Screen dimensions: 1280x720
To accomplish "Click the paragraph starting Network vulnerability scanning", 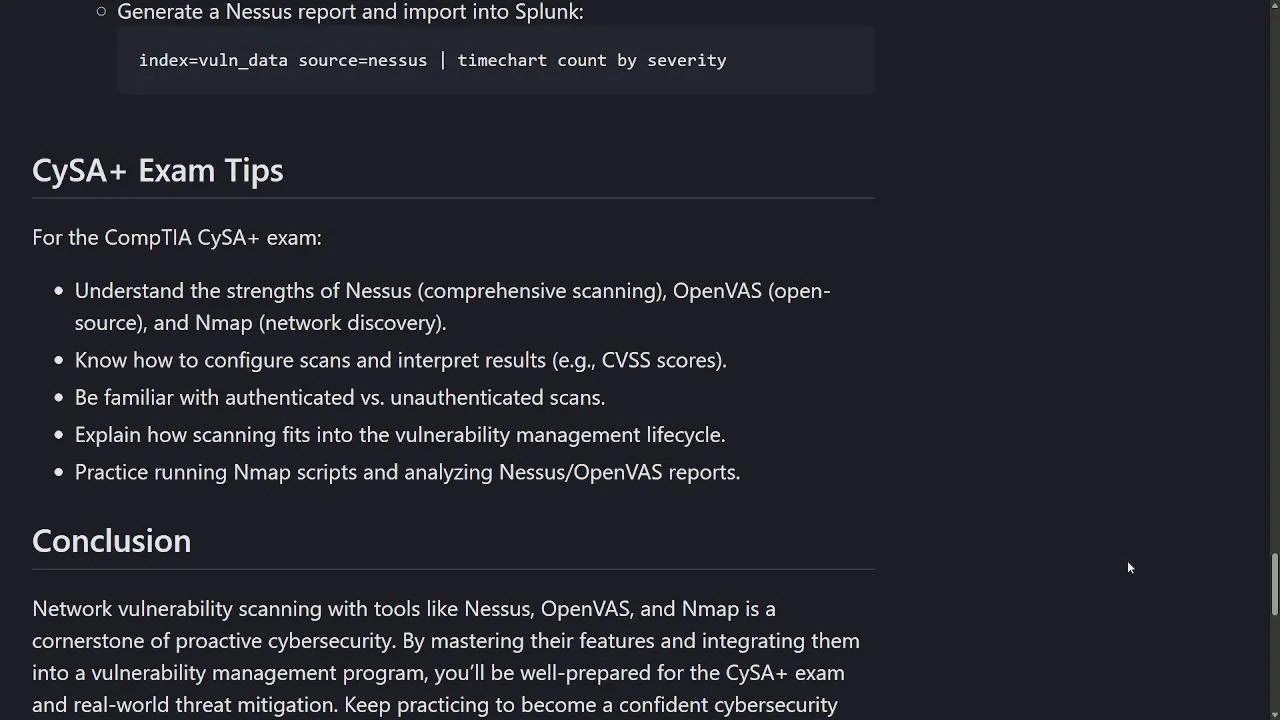I will (x=446, y=657).
